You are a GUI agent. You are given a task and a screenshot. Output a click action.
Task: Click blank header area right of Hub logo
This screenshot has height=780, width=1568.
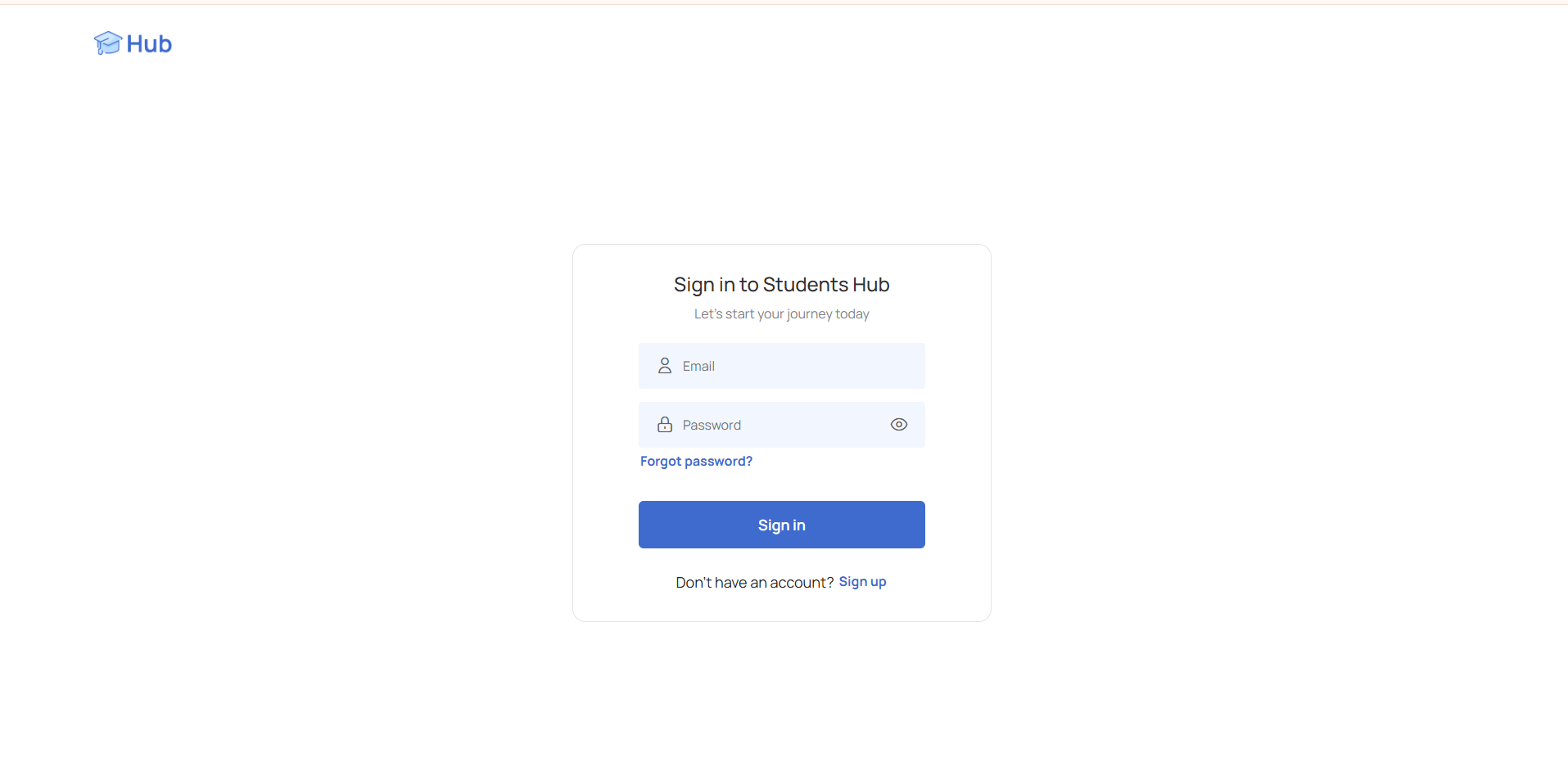737,44
